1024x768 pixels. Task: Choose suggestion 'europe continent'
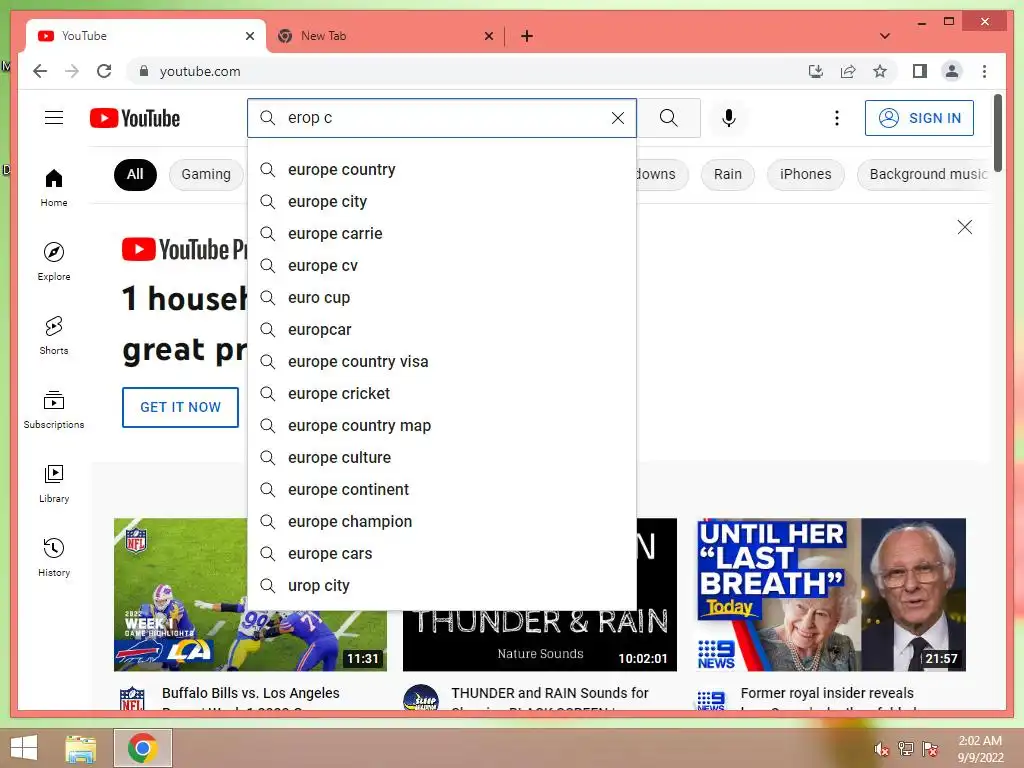[x=442, y=490]
